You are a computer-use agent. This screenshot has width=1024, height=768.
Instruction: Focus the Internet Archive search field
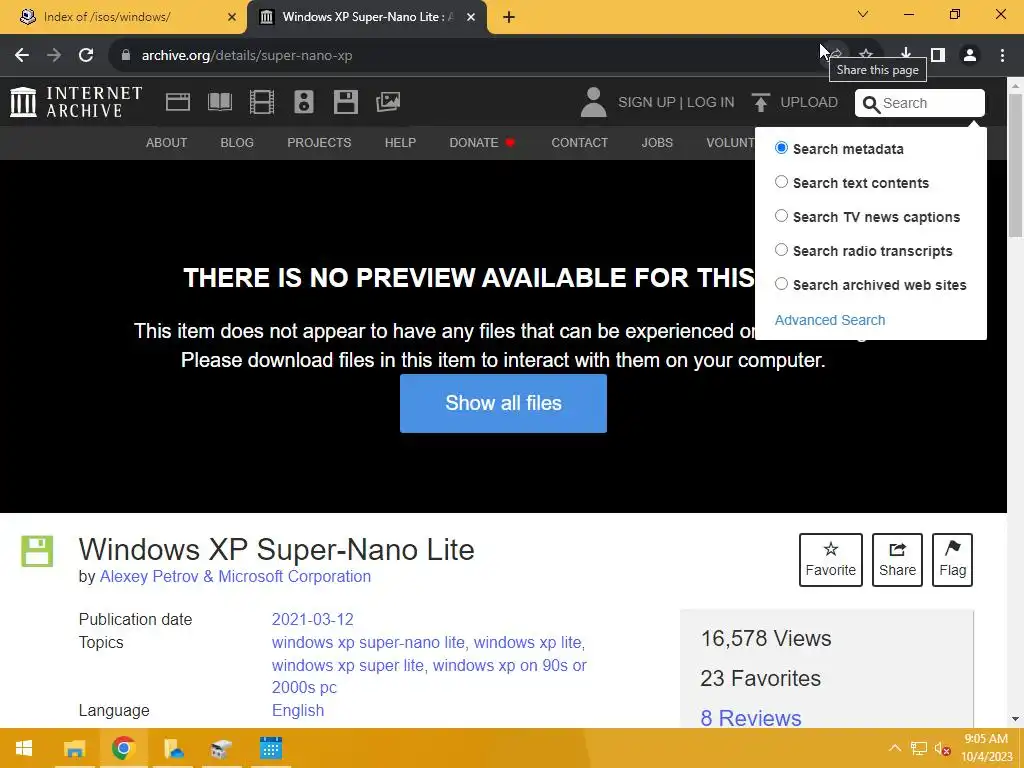pyautogui.click(x=920, y=103)
